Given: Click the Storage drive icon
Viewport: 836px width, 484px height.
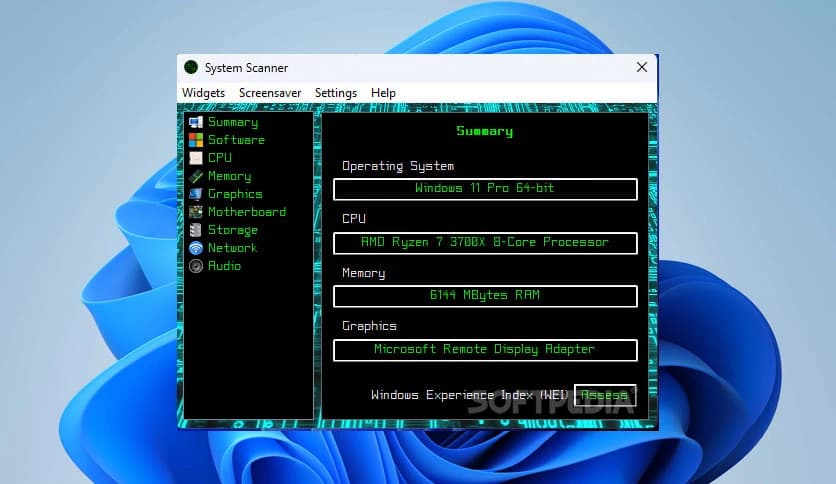Looking at the screenshot, I should tap(196, 230).
